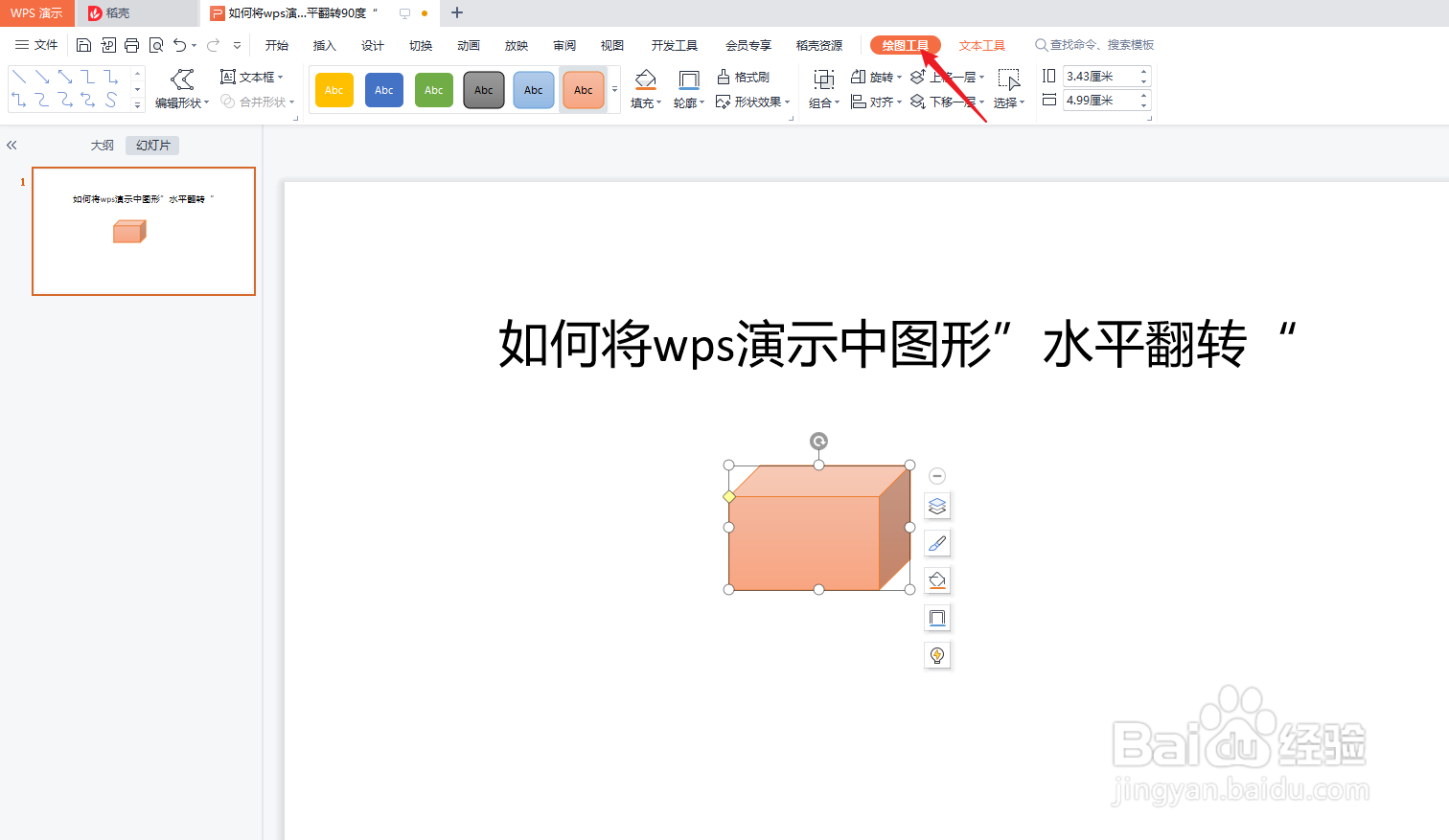Click the search magnifier command box
Screen dimensions: 1449x840
(1094, 45)
